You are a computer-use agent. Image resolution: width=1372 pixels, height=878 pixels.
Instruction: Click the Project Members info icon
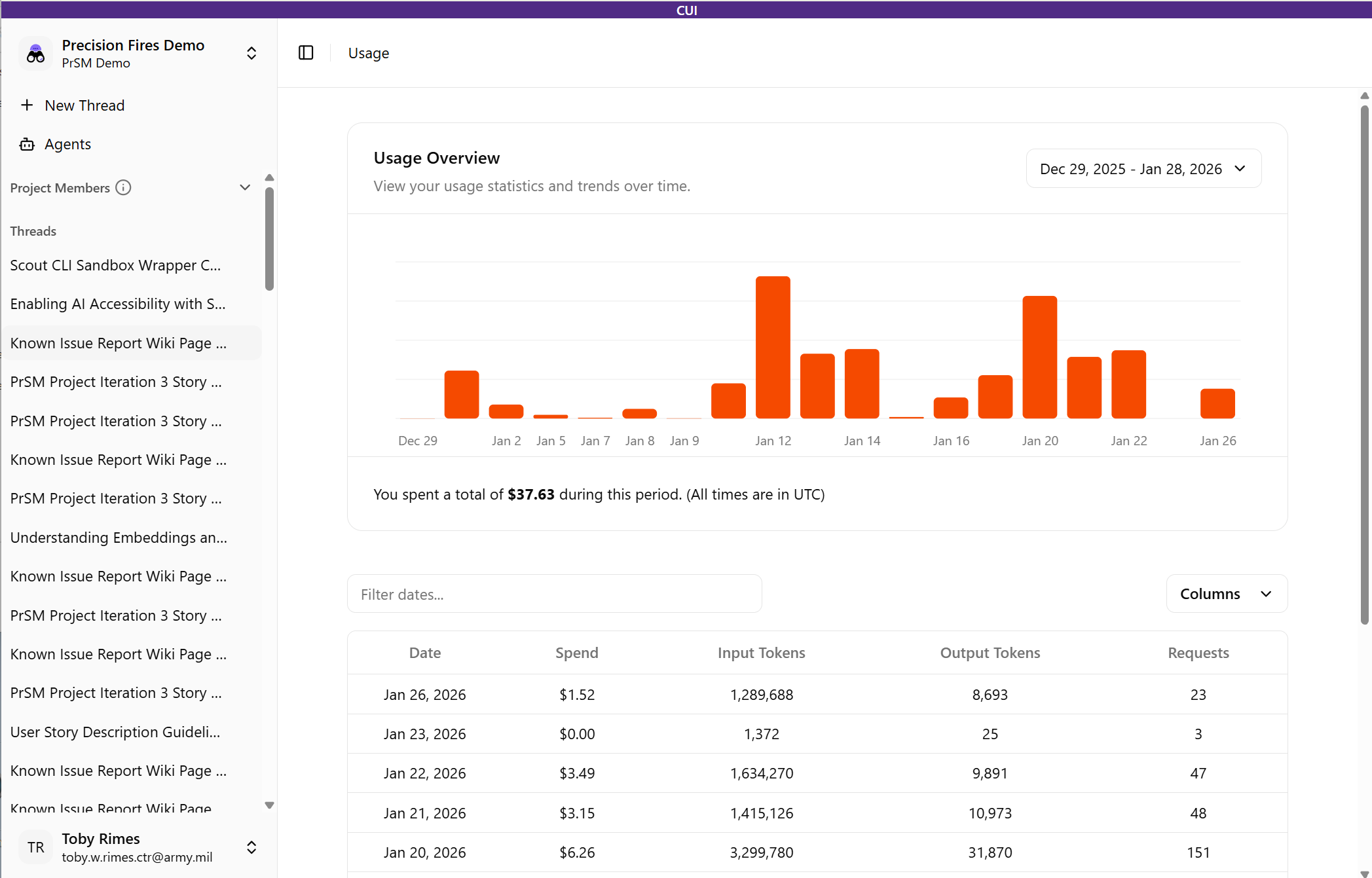click(x=123, y=188)
